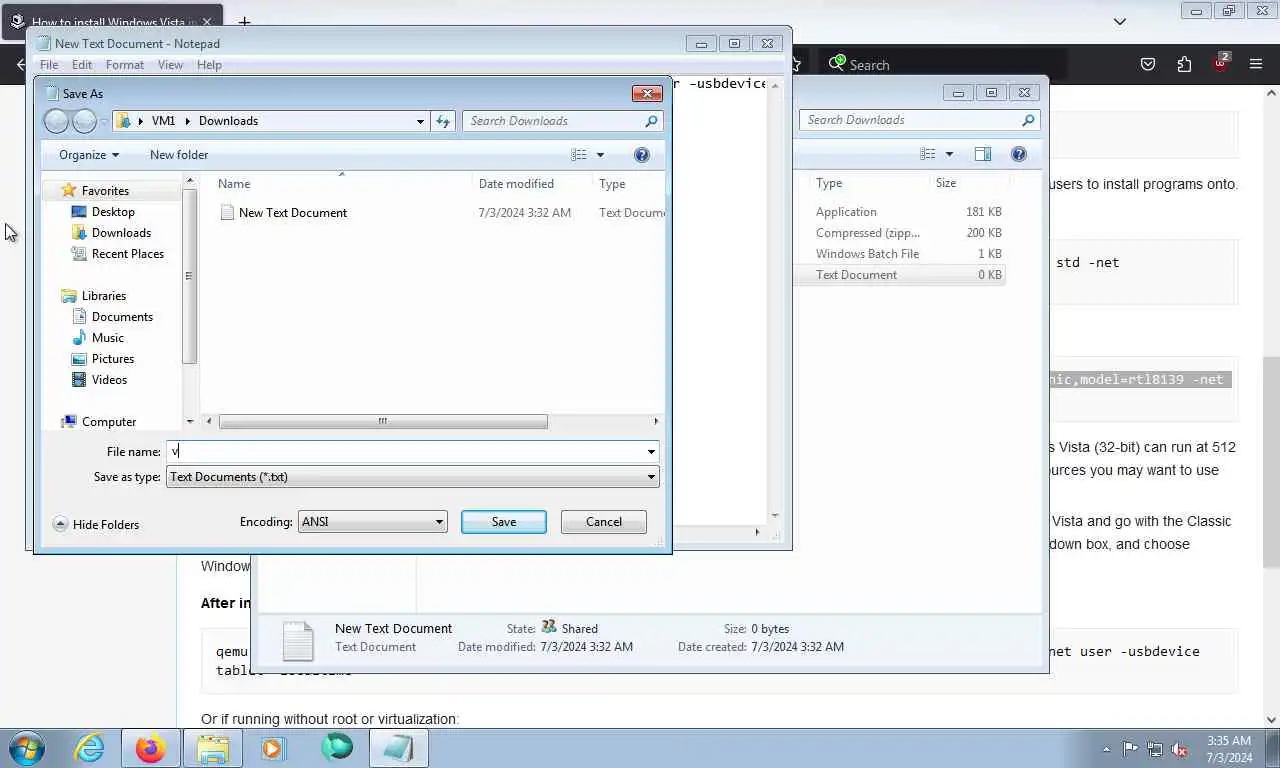Open the Firefox application menu (hamburger)

(1256, 64)
